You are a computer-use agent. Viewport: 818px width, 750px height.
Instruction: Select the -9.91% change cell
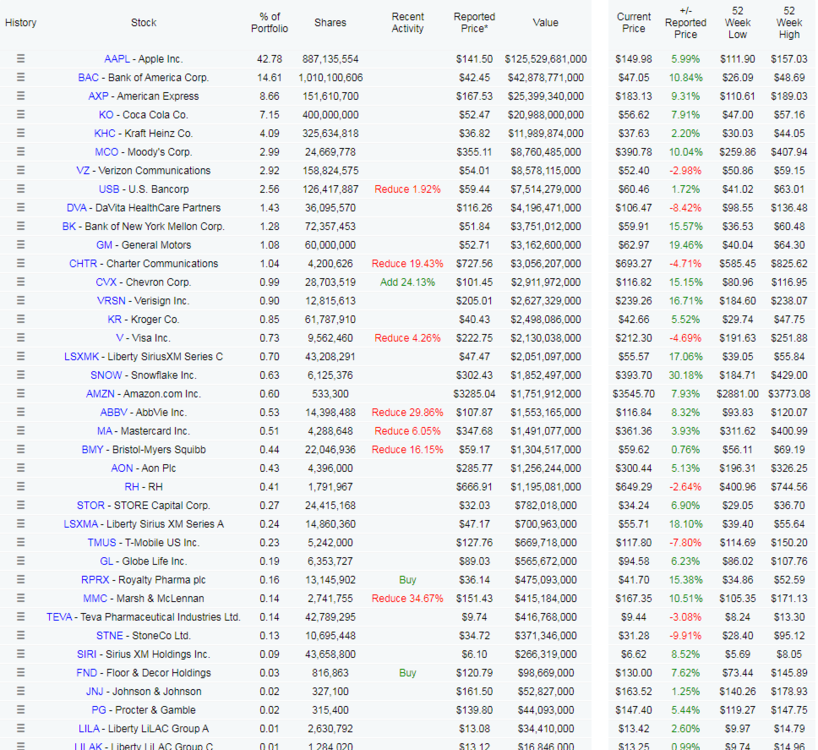point(685,636)
